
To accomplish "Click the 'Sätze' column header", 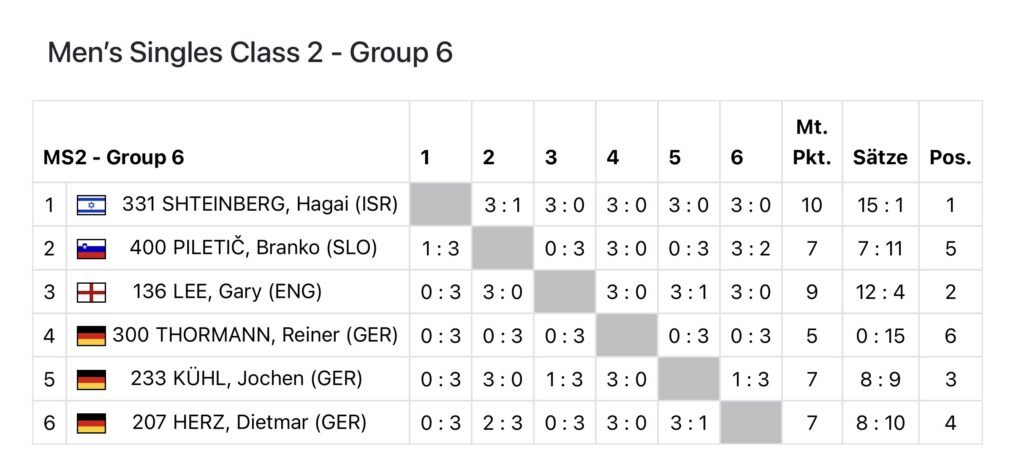I will coord(880,158).
